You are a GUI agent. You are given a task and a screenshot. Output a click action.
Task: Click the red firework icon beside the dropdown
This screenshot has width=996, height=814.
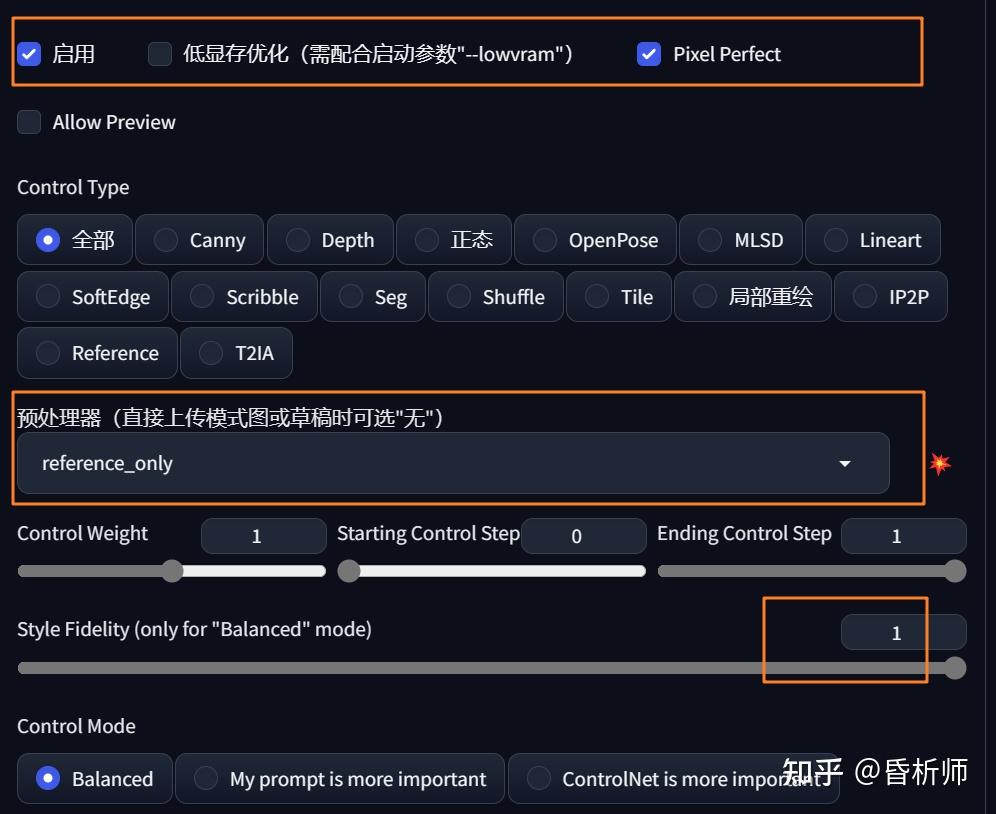pyautogui.click(x=940, y=463)
